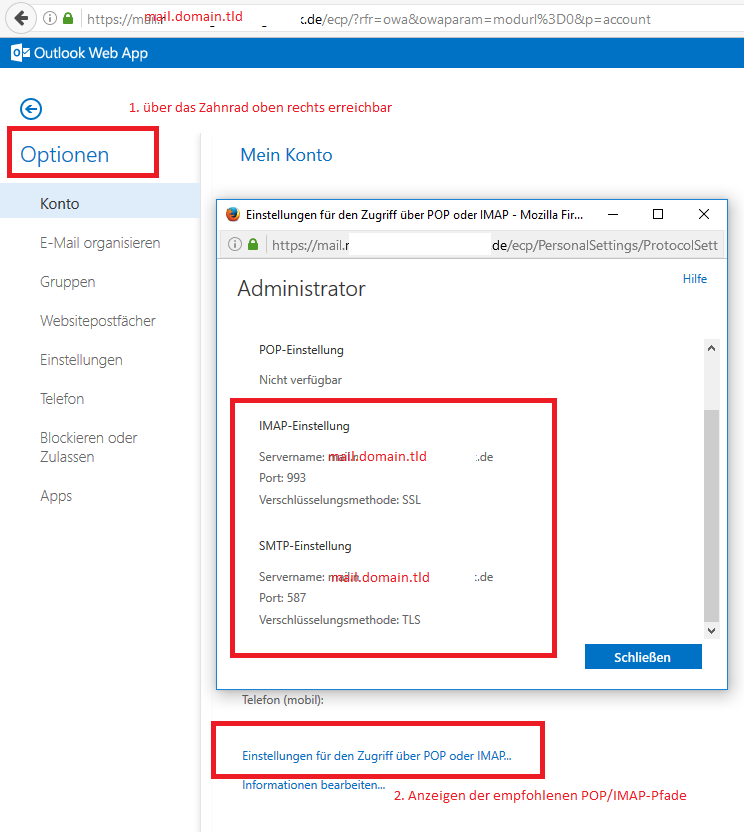
Task: Click scroll down arrow in popup scrollbar
Action: [x=711, y=631]
